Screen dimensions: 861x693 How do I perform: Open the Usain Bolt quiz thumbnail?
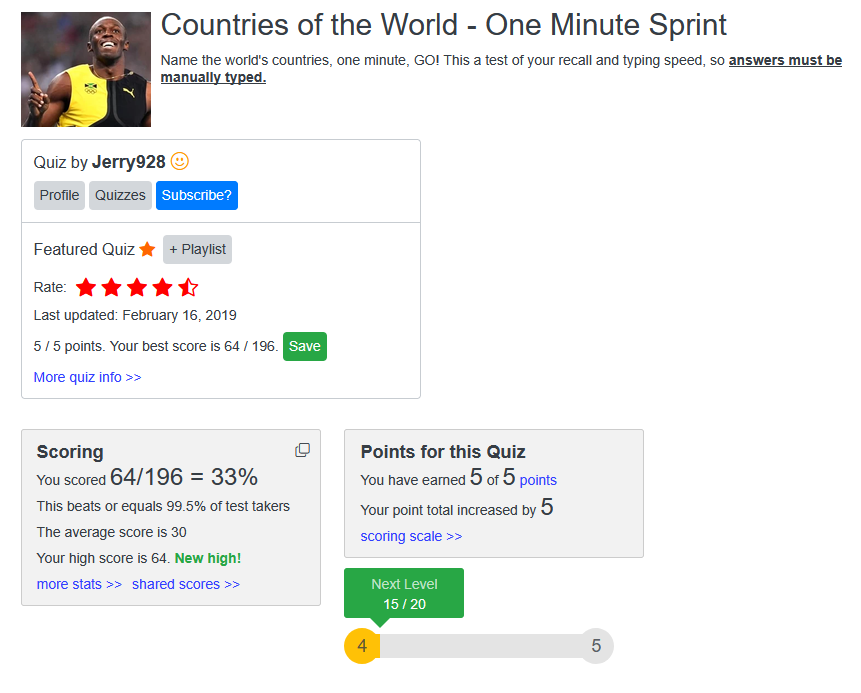coord(86,70)
